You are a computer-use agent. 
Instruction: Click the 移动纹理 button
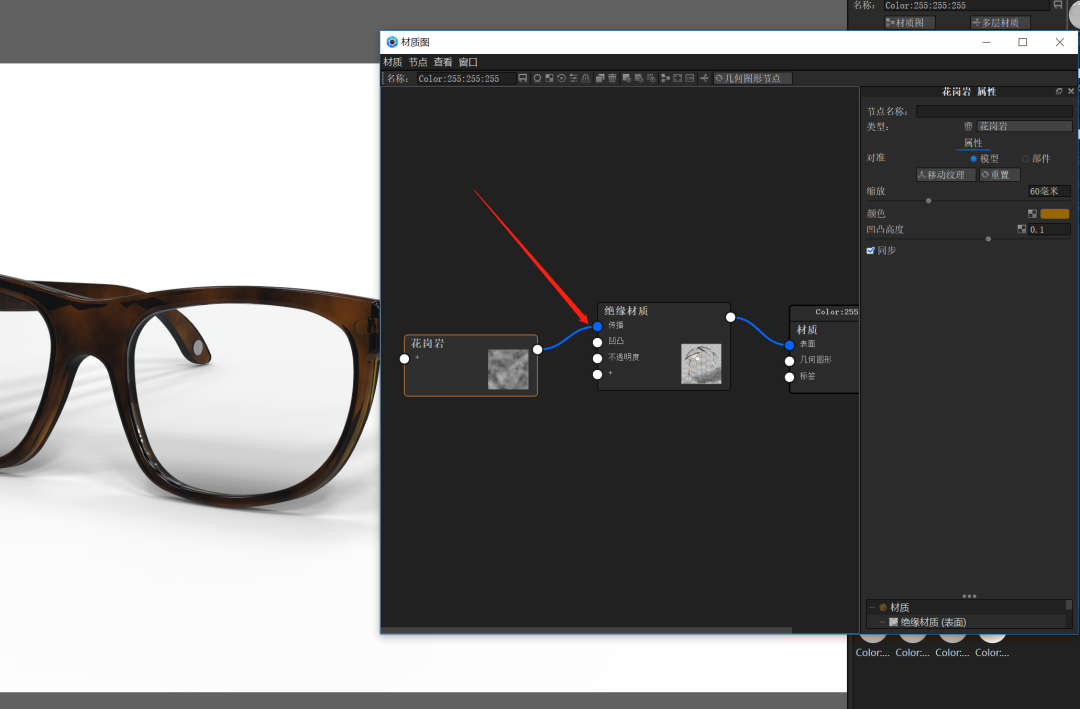point(946,175)
